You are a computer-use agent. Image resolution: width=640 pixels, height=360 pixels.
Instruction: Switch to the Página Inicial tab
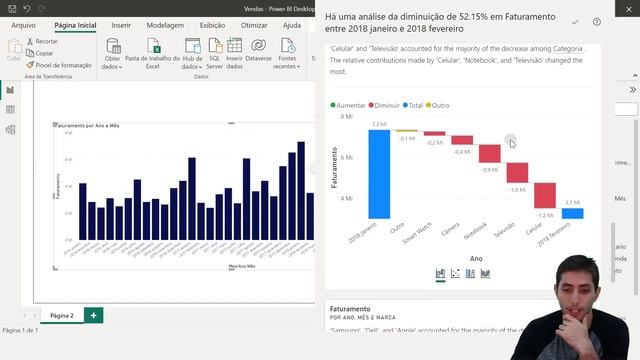point(75,25)
